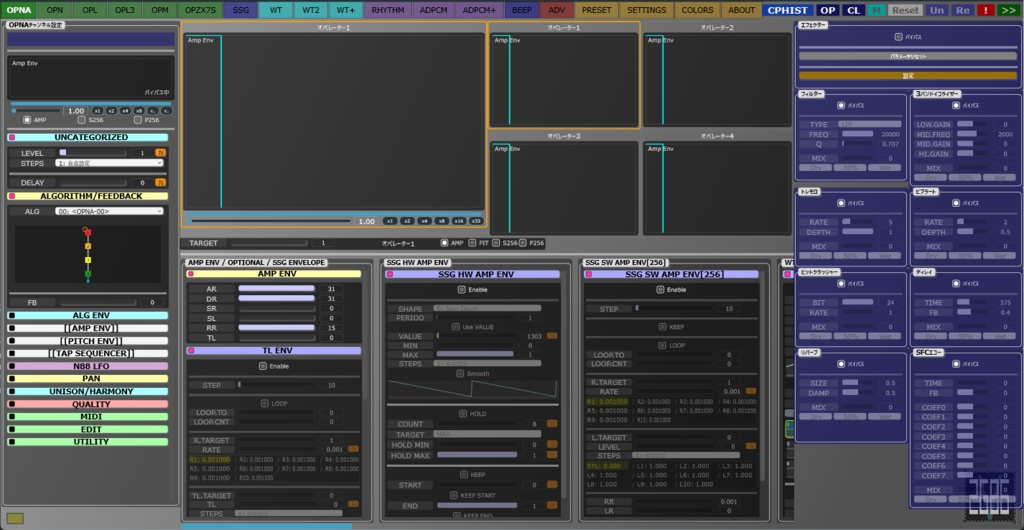Click the x4 zoom button under channel preview
The image size is (1024, 530).
(x=125, y=111)
